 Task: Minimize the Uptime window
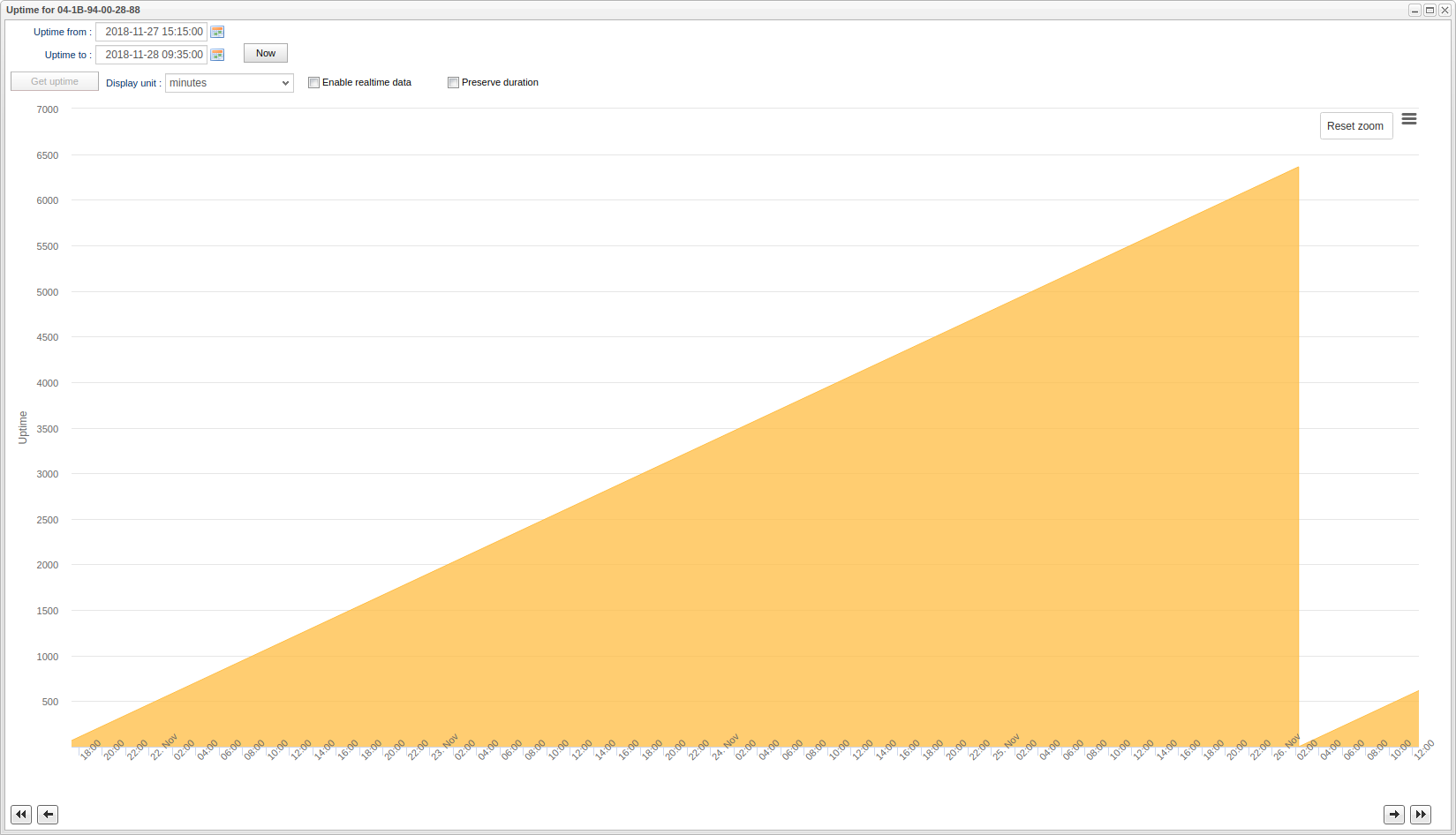(x=1415, y=11)
